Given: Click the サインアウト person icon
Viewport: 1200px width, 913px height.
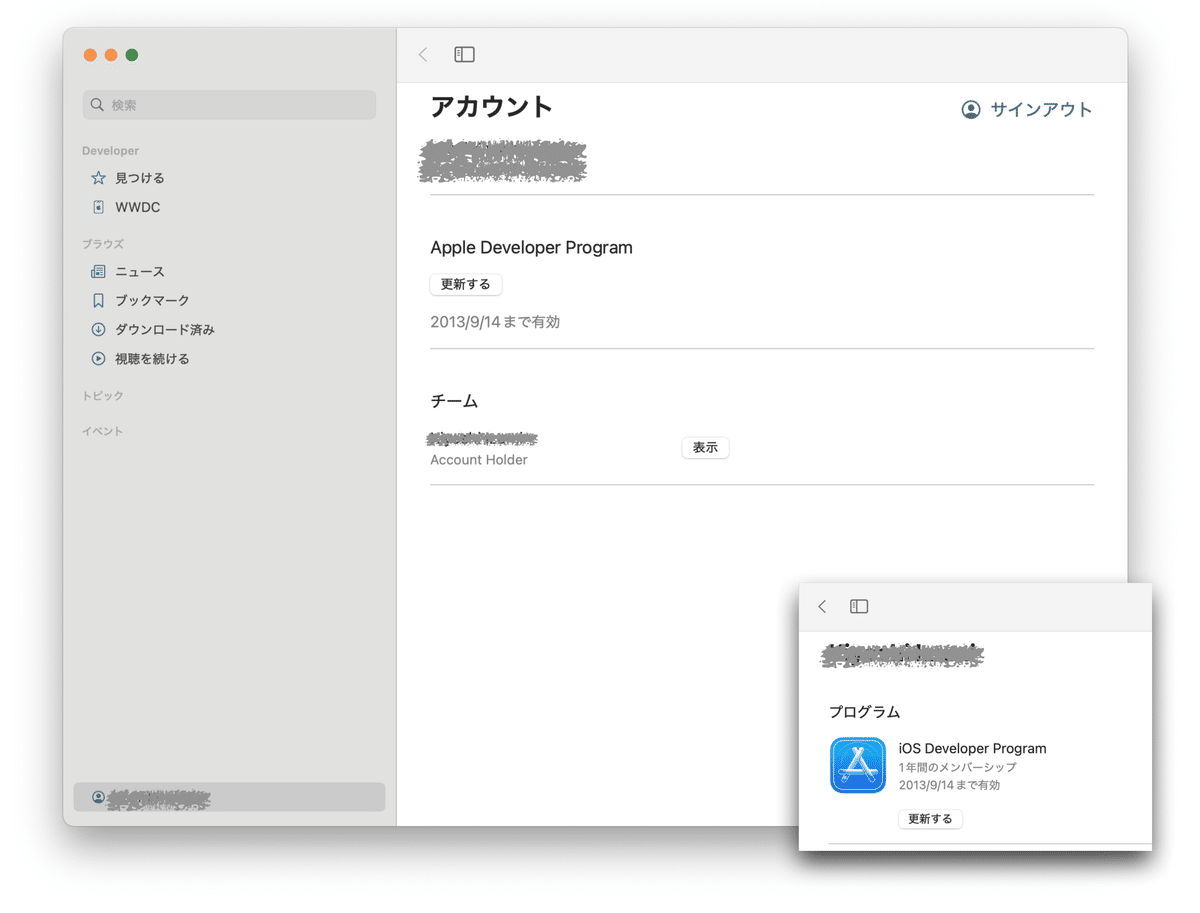Looking at the screenshot, I should [970, 110].
